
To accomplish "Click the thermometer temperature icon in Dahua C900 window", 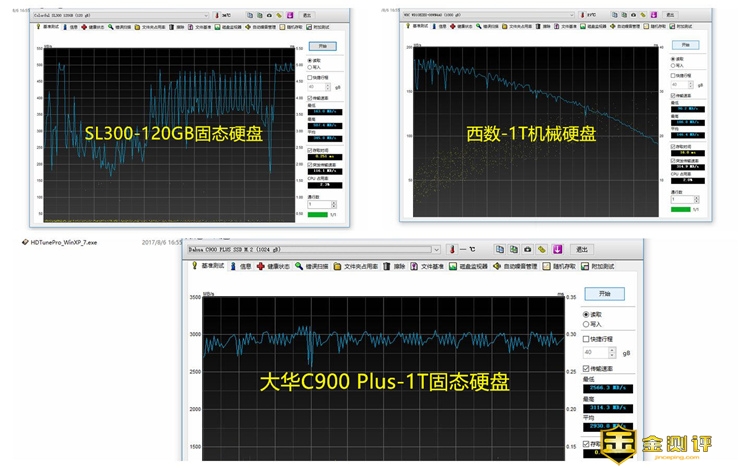I will (x=452, y=249).
